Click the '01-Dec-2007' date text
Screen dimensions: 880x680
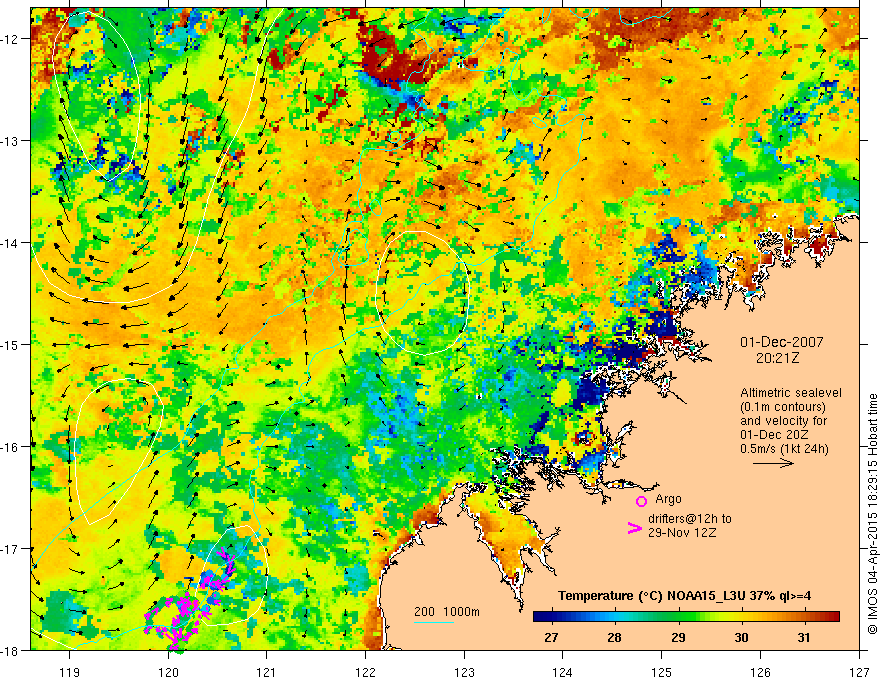click(782, 342)
